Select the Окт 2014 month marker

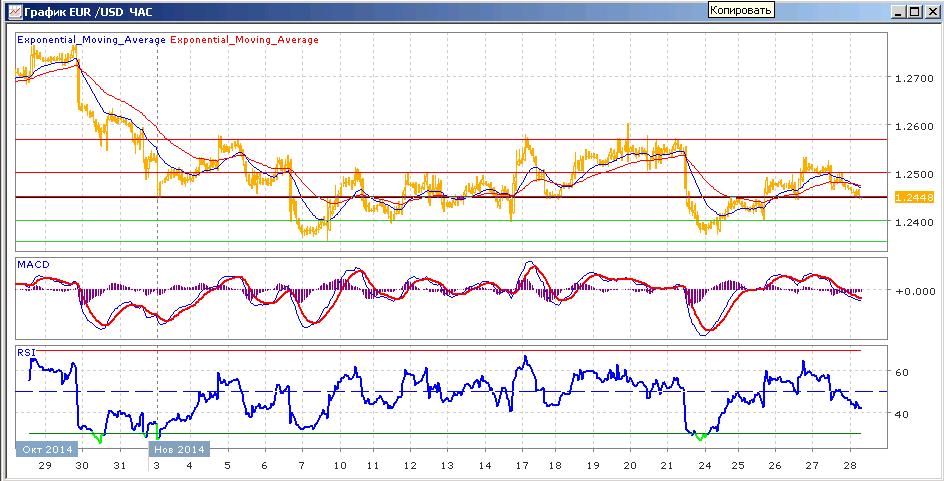(x=46, y=449)
